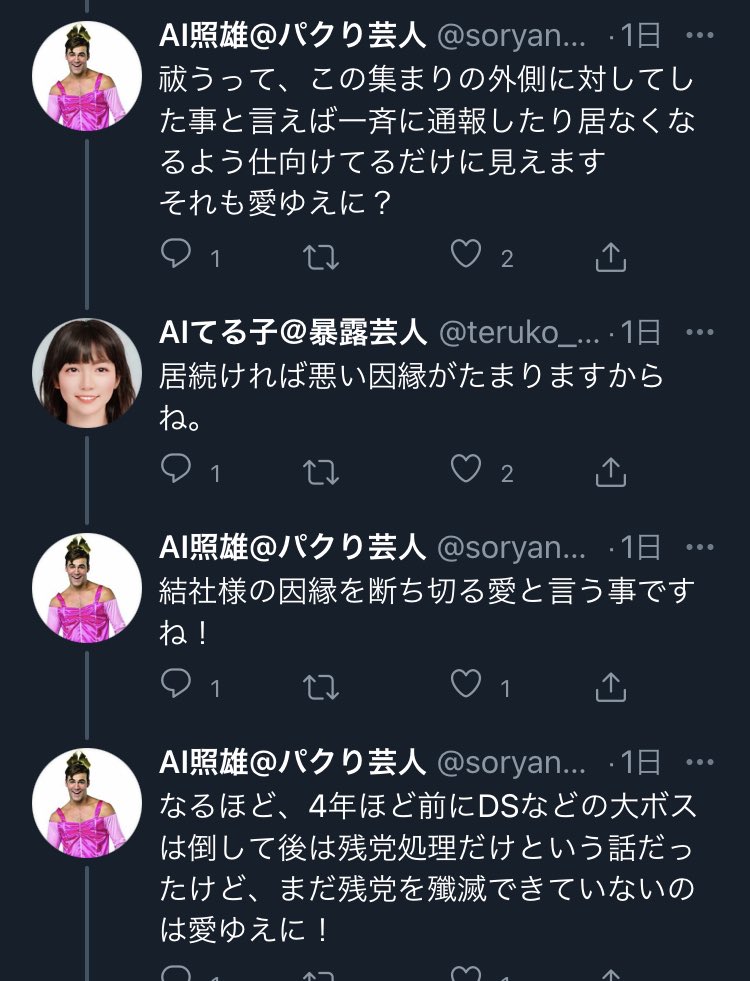Reply to the first AI照雄 tweet
This screenshot has height=981, width=750.
[x=177, y=257]
